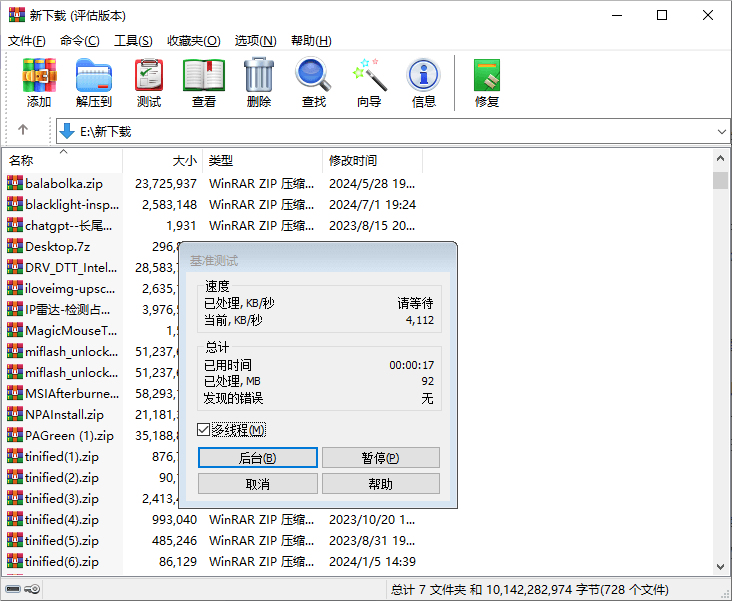Screen dimensions: 732x601
Task: Sort by the 修改时间 column header
Action: click(373, 161)
